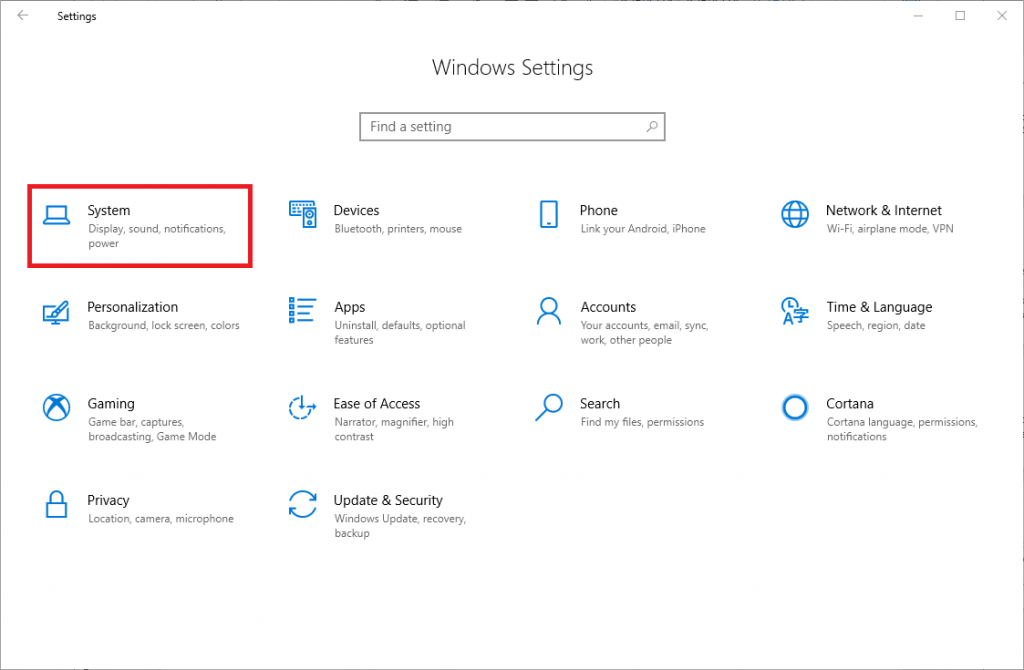Open the Cortana title
The image size is (1024, 670).
point(849,404)
